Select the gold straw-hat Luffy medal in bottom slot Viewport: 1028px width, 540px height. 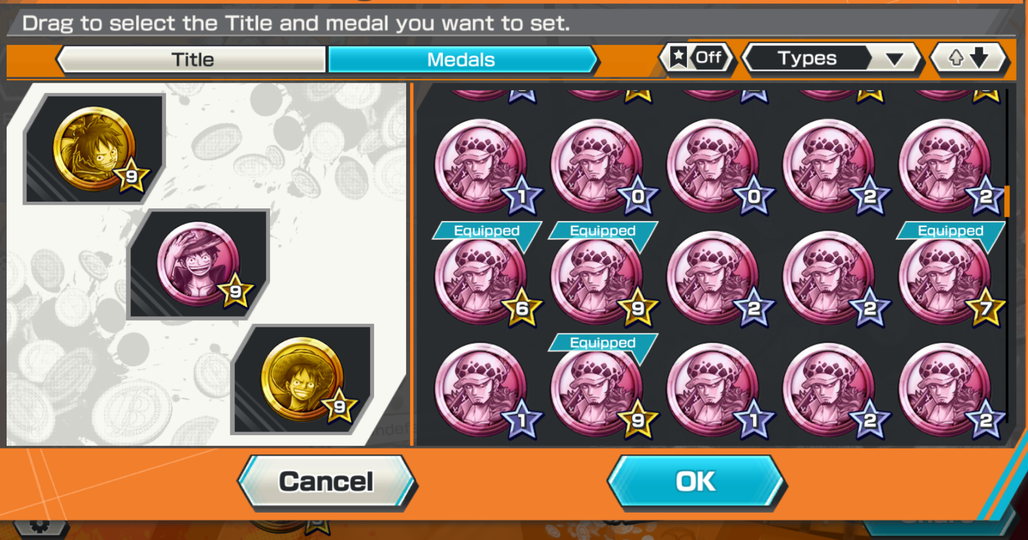[302, 379]
